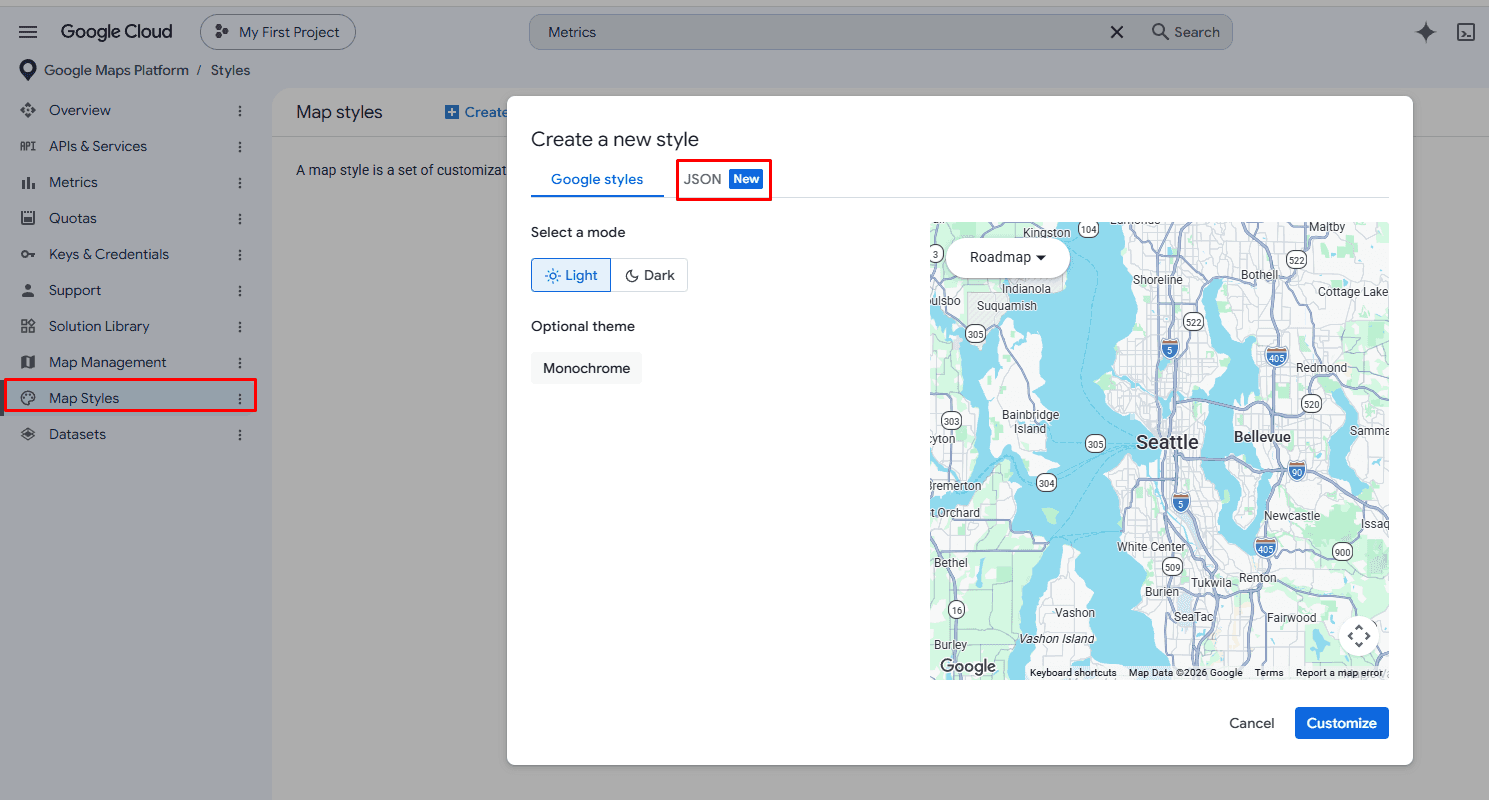Open Support in the sidebar
Image resolution: width=1489 pixels, height=800 pixels.
75,290
